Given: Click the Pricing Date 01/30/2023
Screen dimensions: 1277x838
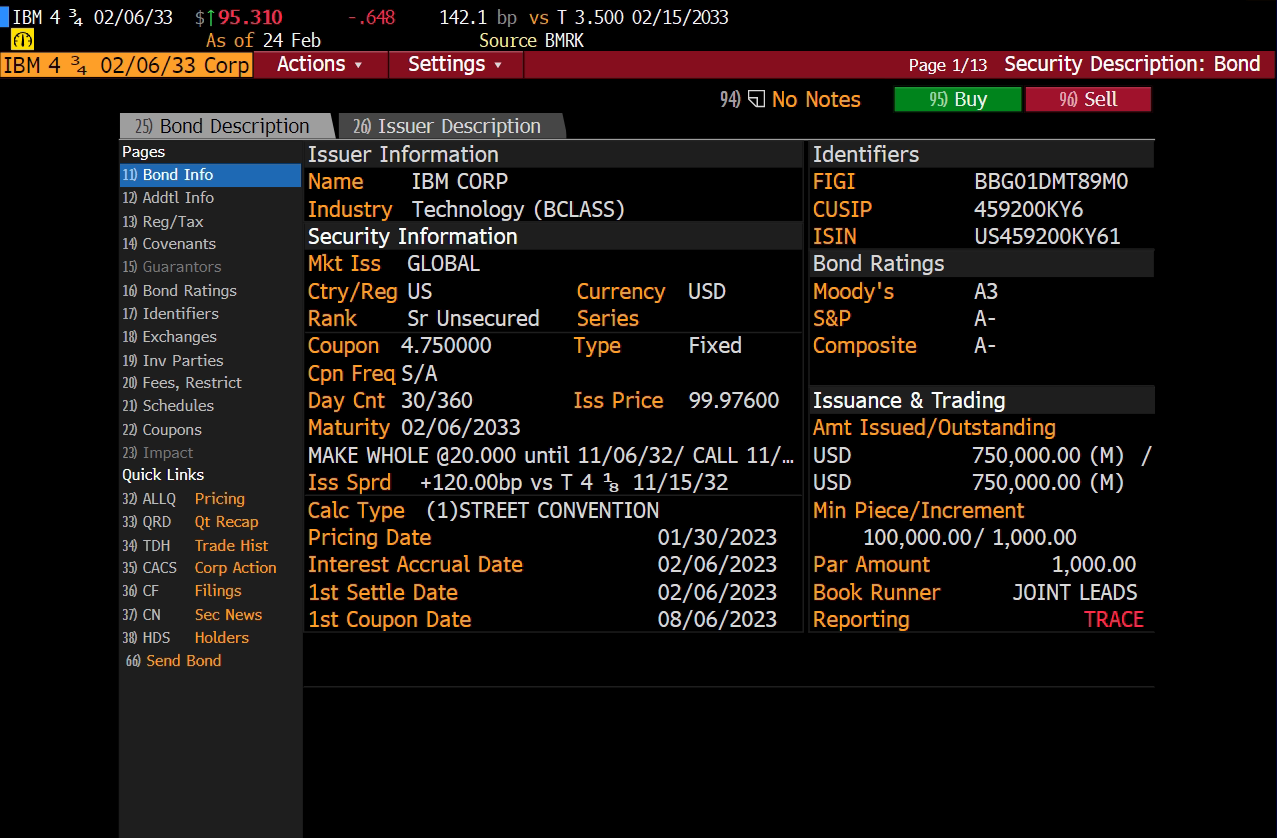Looking at the screenshot, I should (717, 538).
